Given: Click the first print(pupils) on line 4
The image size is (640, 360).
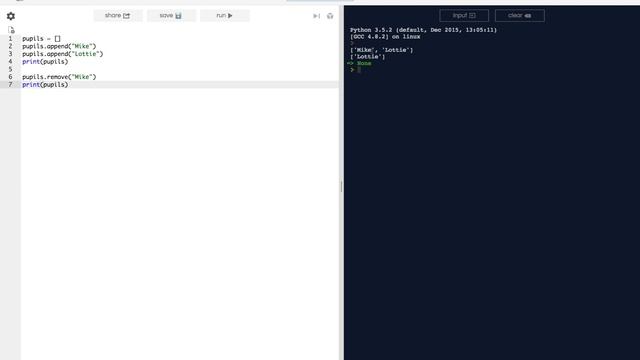Looking at the screenshot, I should pos(45,62).
